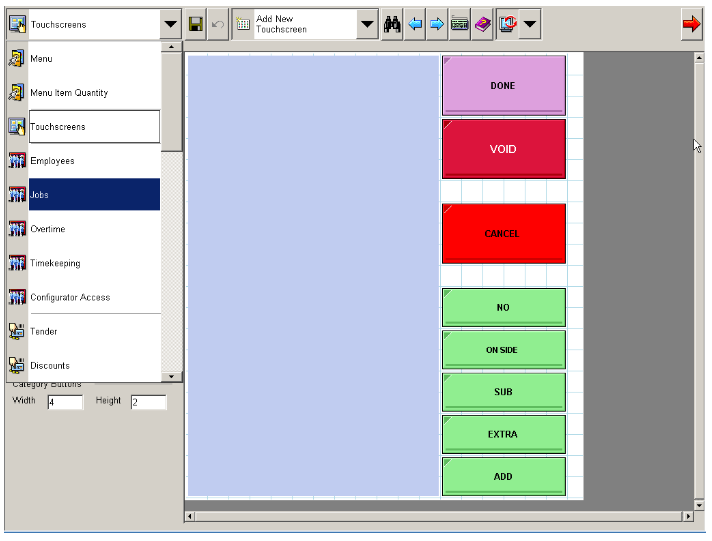Click the Height input field

pyautogui.click(x=148, y=402)
